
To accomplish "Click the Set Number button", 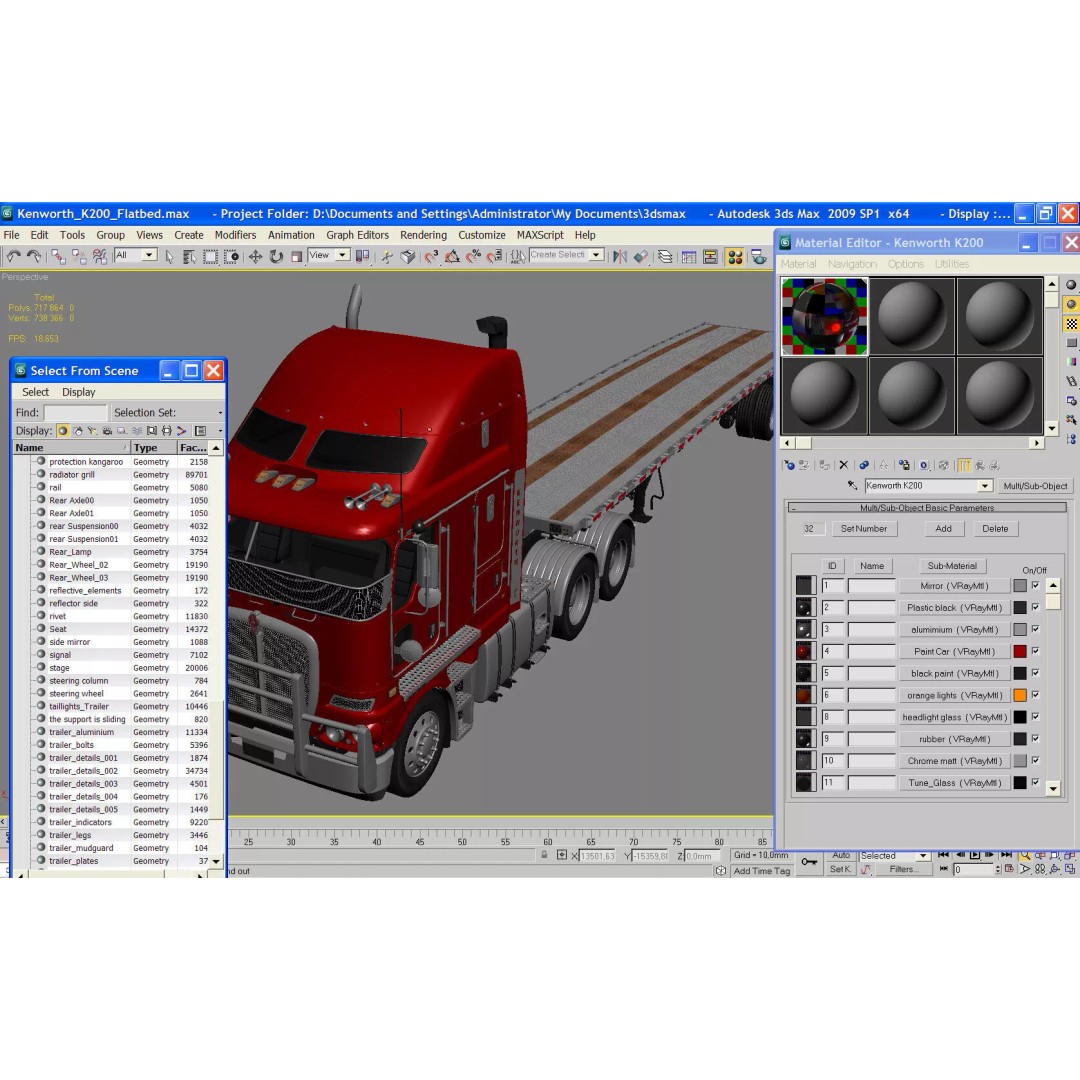I will 864,528.
